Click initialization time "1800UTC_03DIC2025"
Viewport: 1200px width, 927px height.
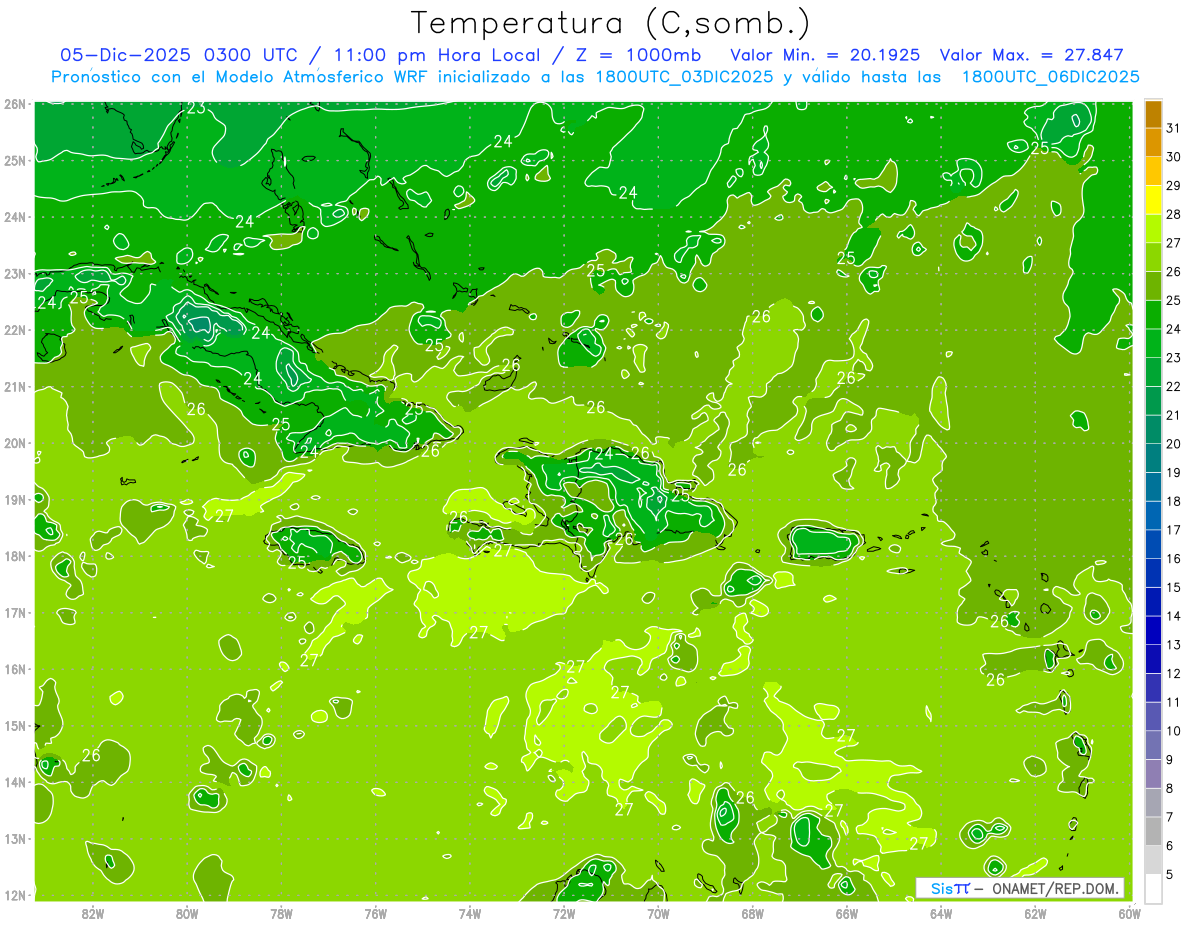click(684, 77)
